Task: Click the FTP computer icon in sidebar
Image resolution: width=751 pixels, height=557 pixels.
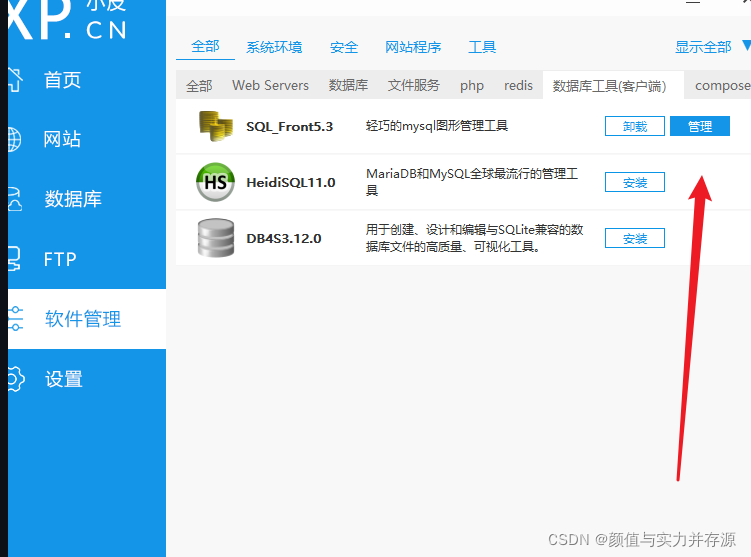Action: tap(14, 259)
